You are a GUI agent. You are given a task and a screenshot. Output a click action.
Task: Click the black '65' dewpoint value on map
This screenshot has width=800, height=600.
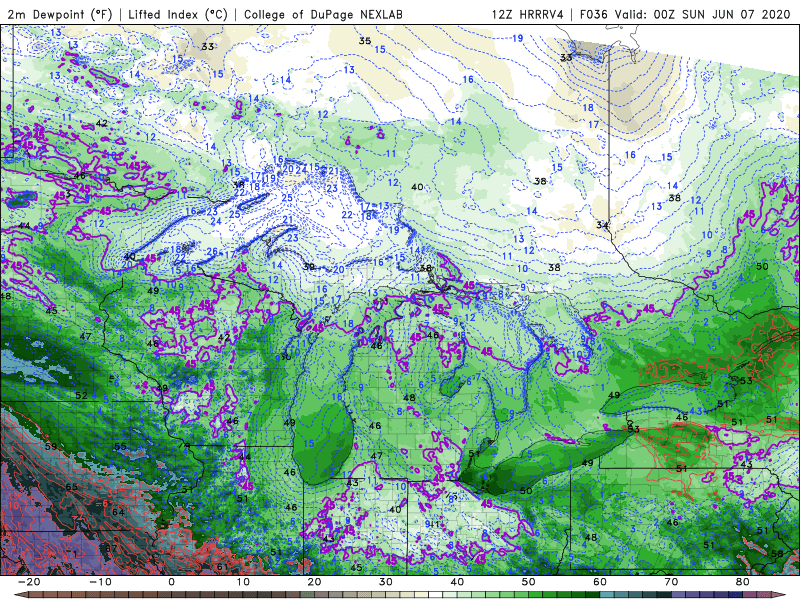[x=71, y=487]
